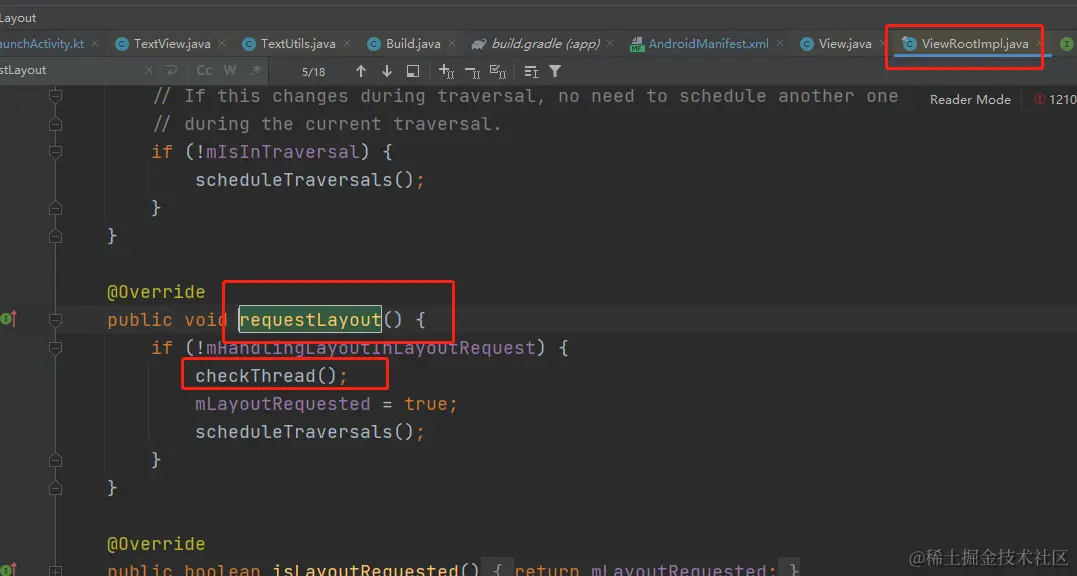Close the build.gradle (:app) tab
The height and width of the screenshot is (576, 1077).
coord(610,43)
